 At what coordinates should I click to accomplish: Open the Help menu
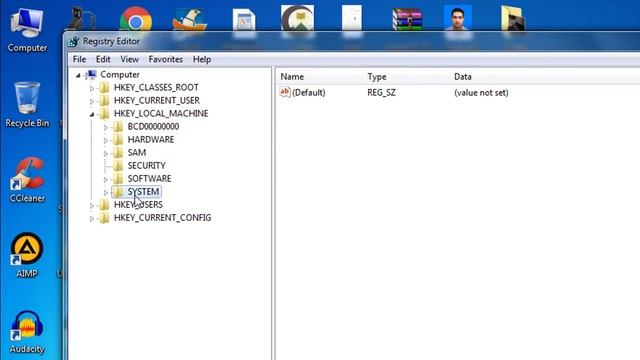coord(202,59)
